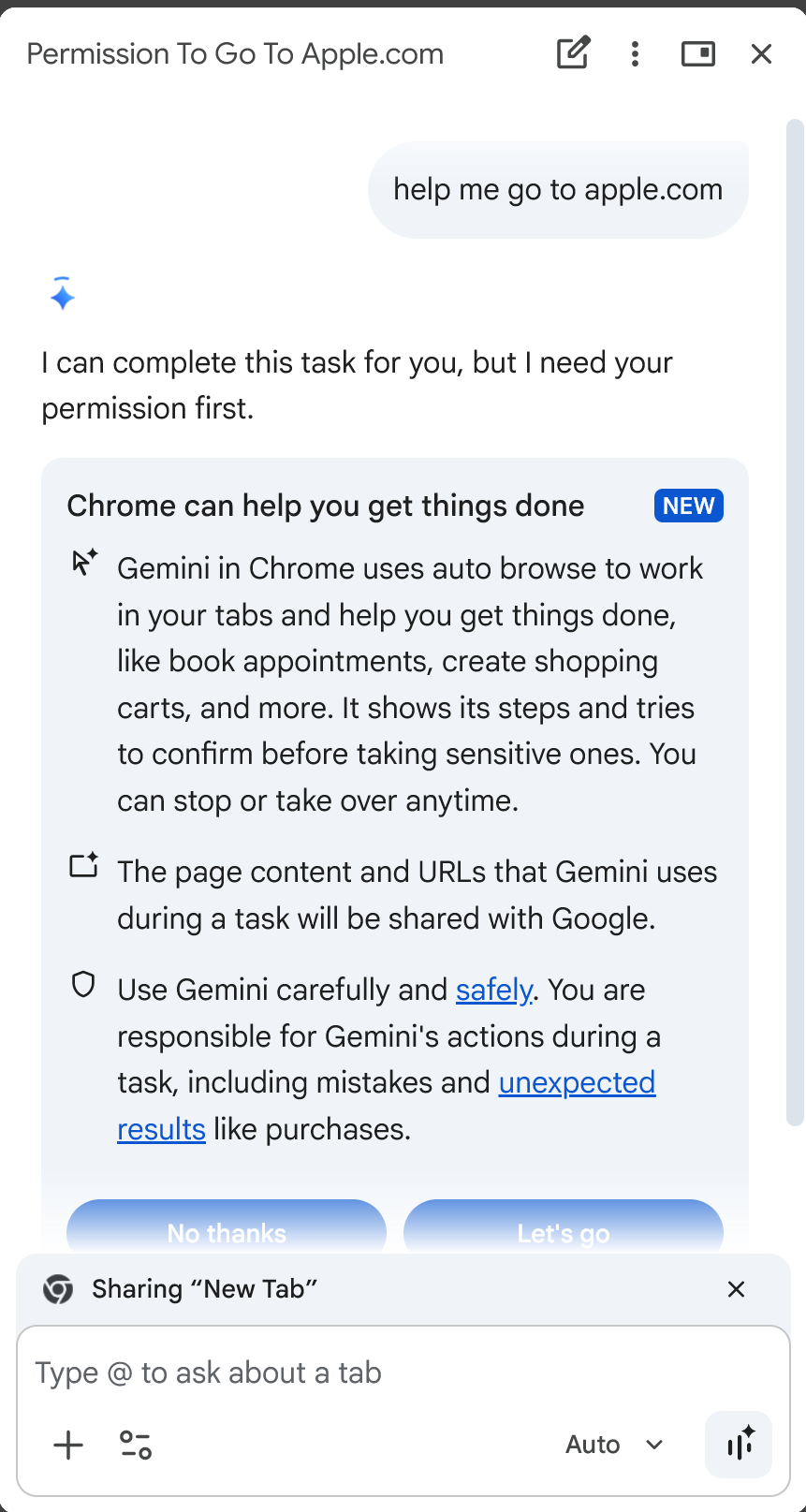Click the plus icon to add attachment

coord(68,1445)
